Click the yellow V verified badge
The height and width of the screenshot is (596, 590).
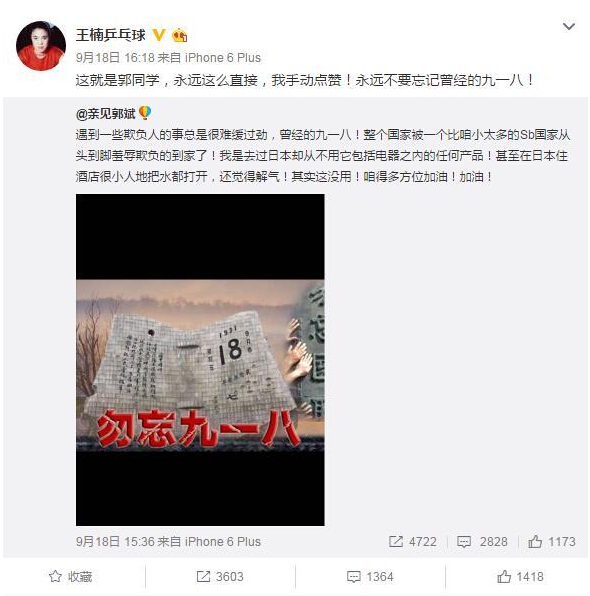(159, 35)
